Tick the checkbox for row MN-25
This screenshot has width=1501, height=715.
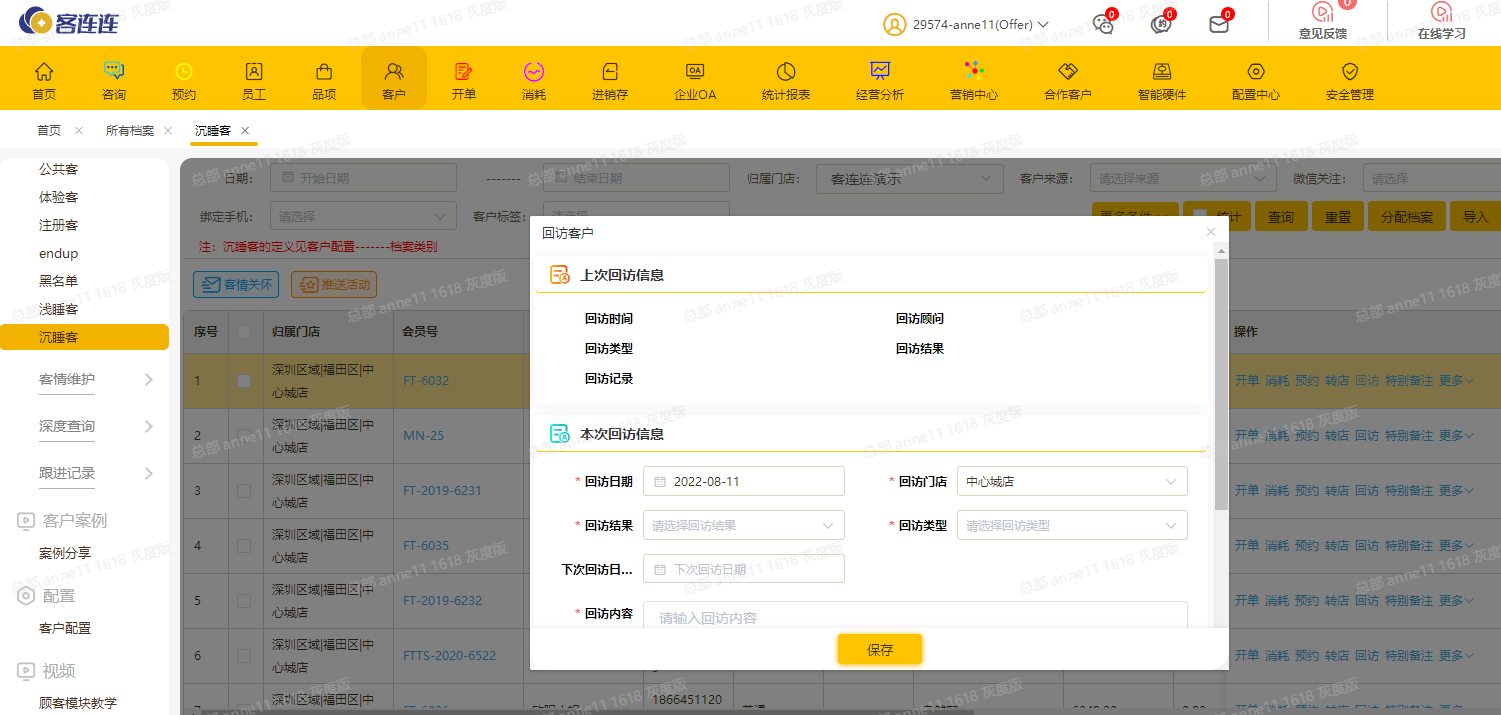coord(244,436)
